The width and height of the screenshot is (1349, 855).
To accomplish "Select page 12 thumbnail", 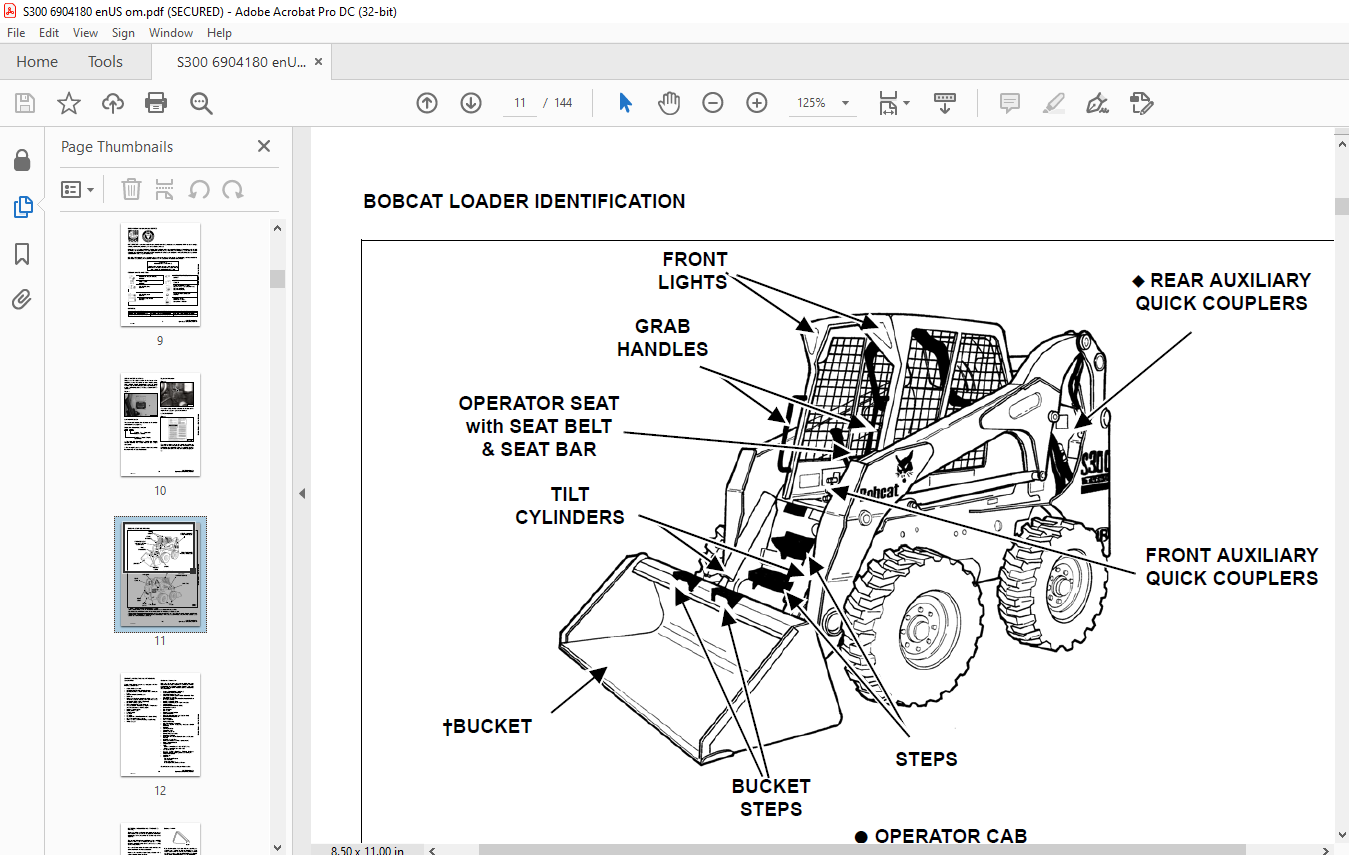I will [x=160, y=724].
